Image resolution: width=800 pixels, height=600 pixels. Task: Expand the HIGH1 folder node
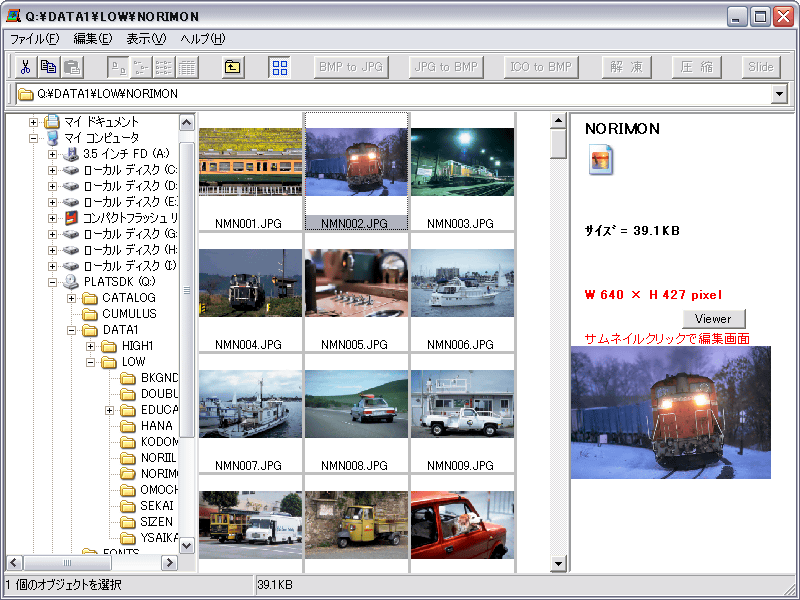coord(90,346)
